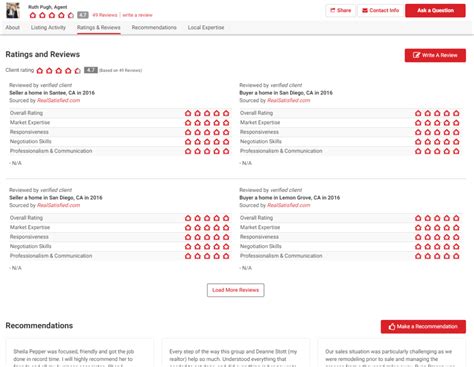Open Contact Info
This screenshot has width=474, height=367.
pos(380,10)
